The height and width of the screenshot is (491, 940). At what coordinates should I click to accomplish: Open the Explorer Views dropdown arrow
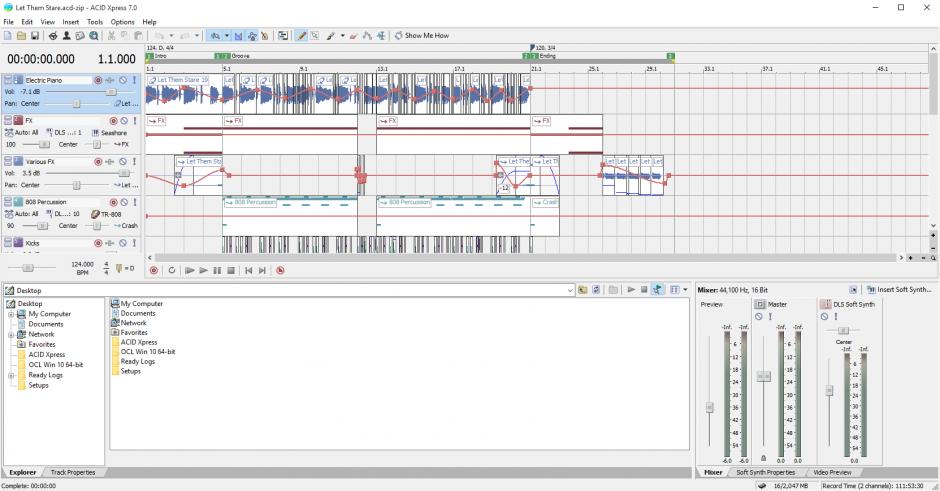[685, 290]
